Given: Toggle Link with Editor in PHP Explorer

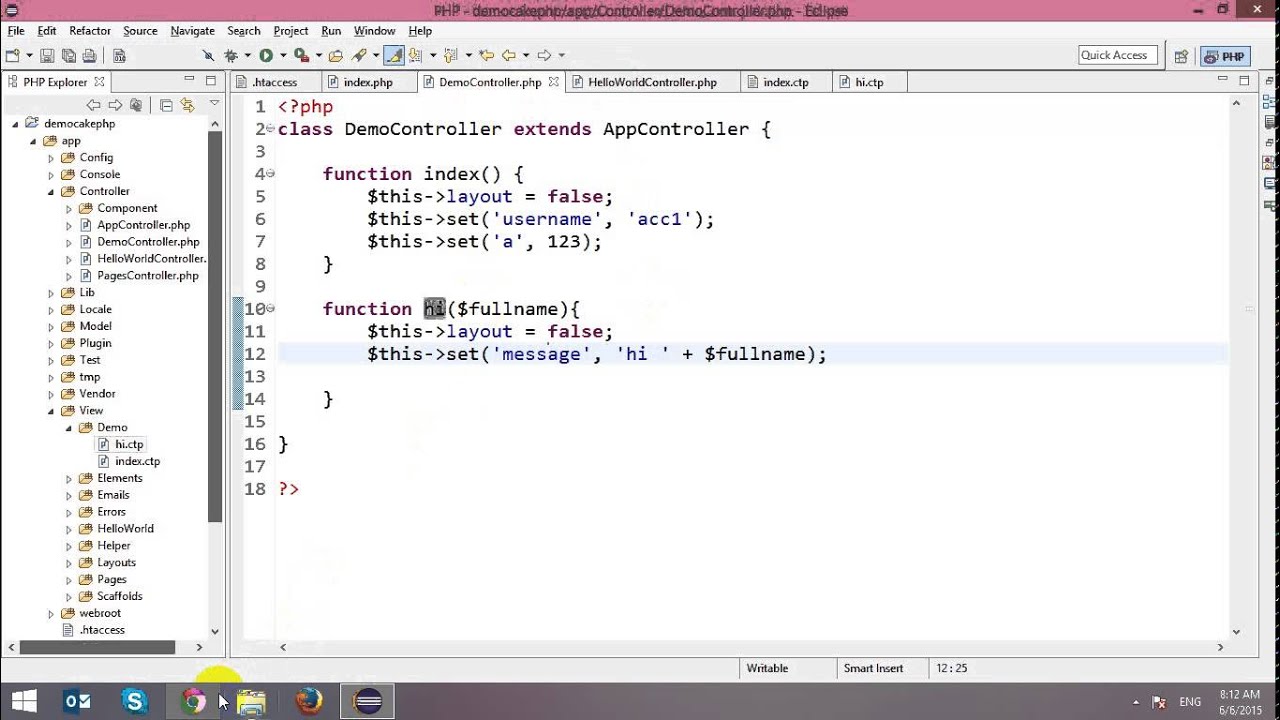Looking at the screenshot, I should pos(187,105).
